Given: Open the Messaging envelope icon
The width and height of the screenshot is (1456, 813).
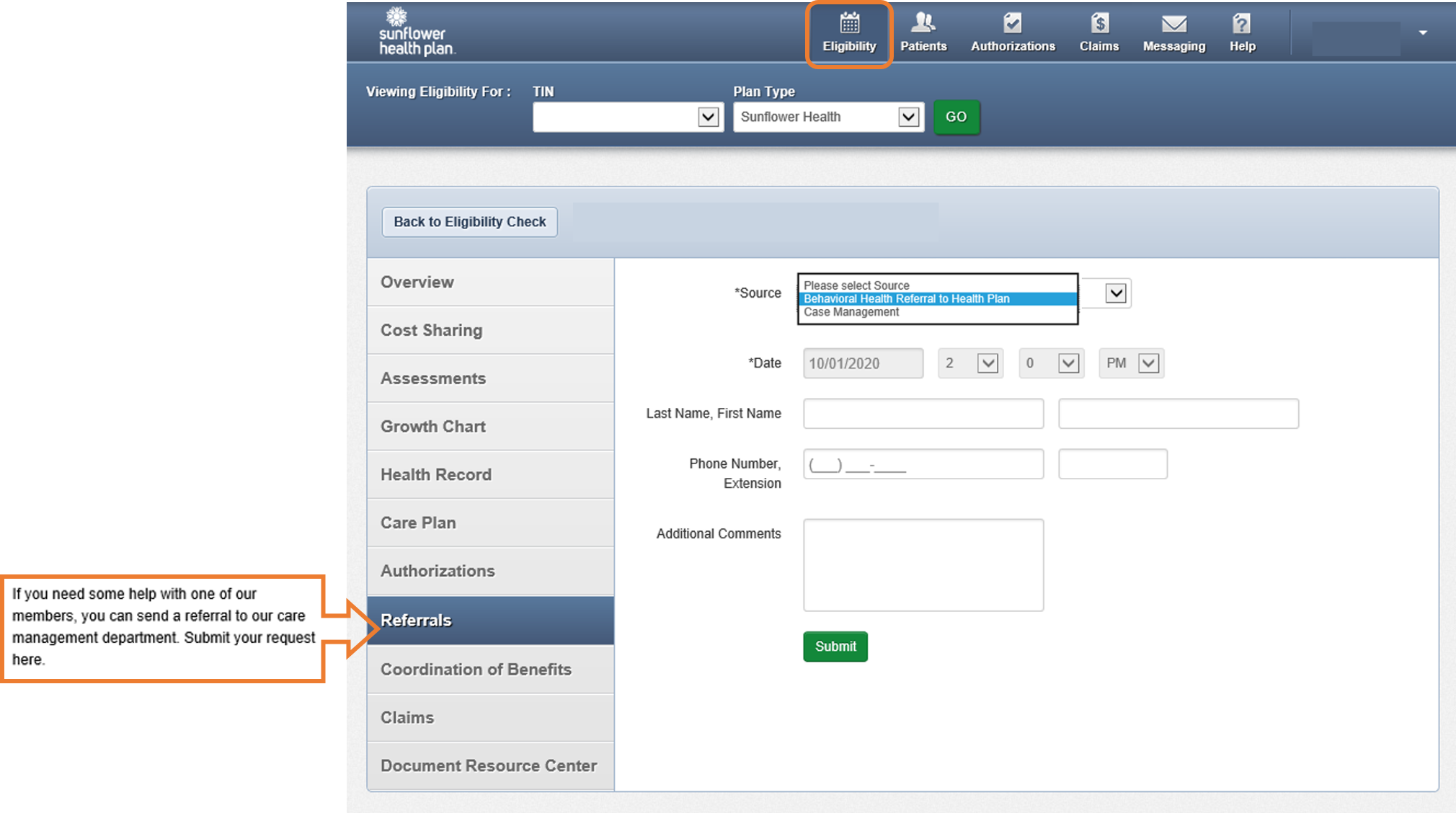Looking at the screenshot, I should (x=1173, y=24).
